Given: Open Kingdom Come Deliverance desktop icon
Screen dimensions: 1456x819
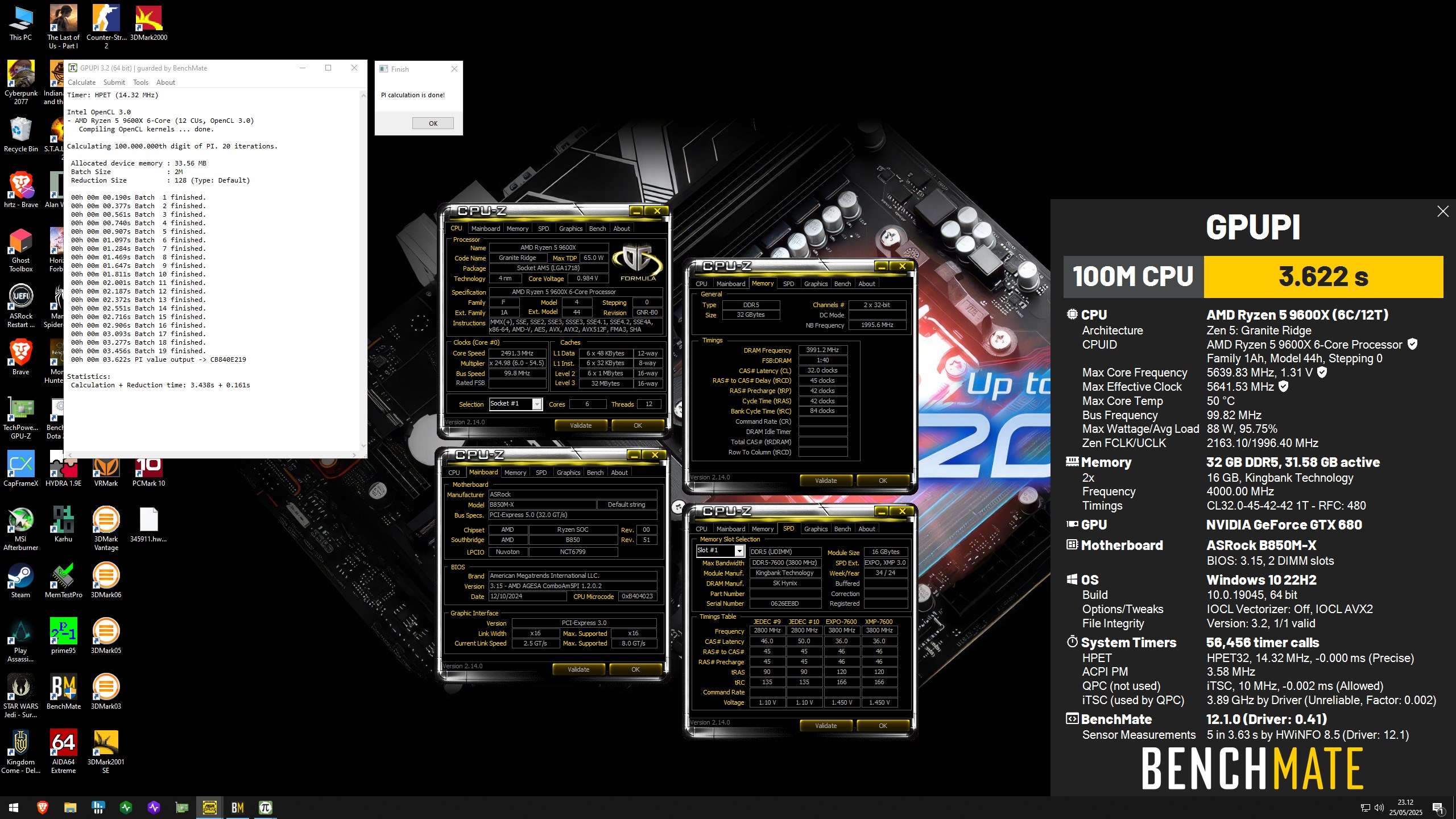Looking at the screenshot, I should pyautogui.click(x=20, y=752).
